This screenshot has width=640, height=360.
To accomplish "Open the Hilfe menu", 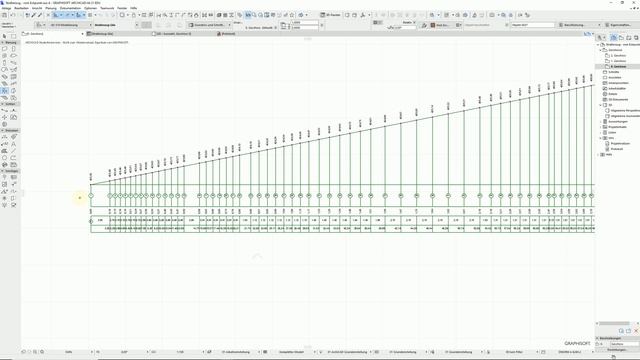I will tap(133, 8).
